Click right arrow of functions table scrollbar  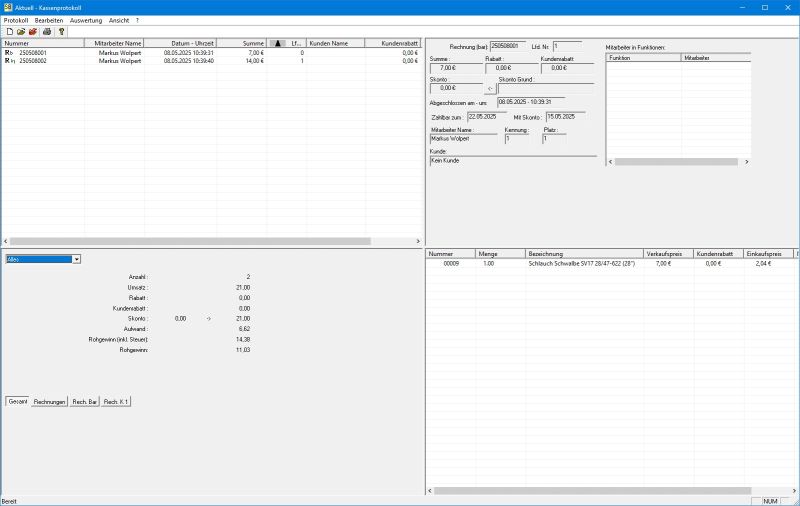[x=746, y=162]
